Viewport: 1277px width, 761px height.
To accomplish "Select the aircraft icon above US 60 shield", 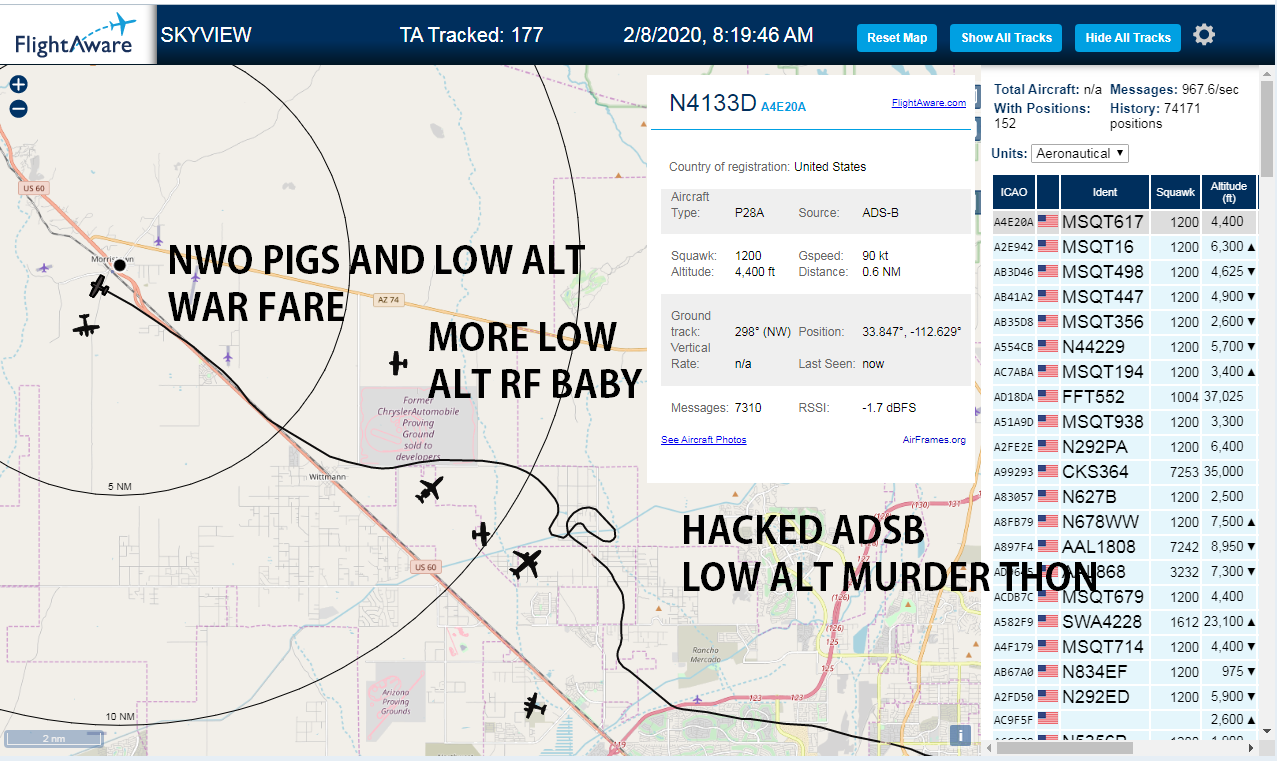I will [482, 534].
